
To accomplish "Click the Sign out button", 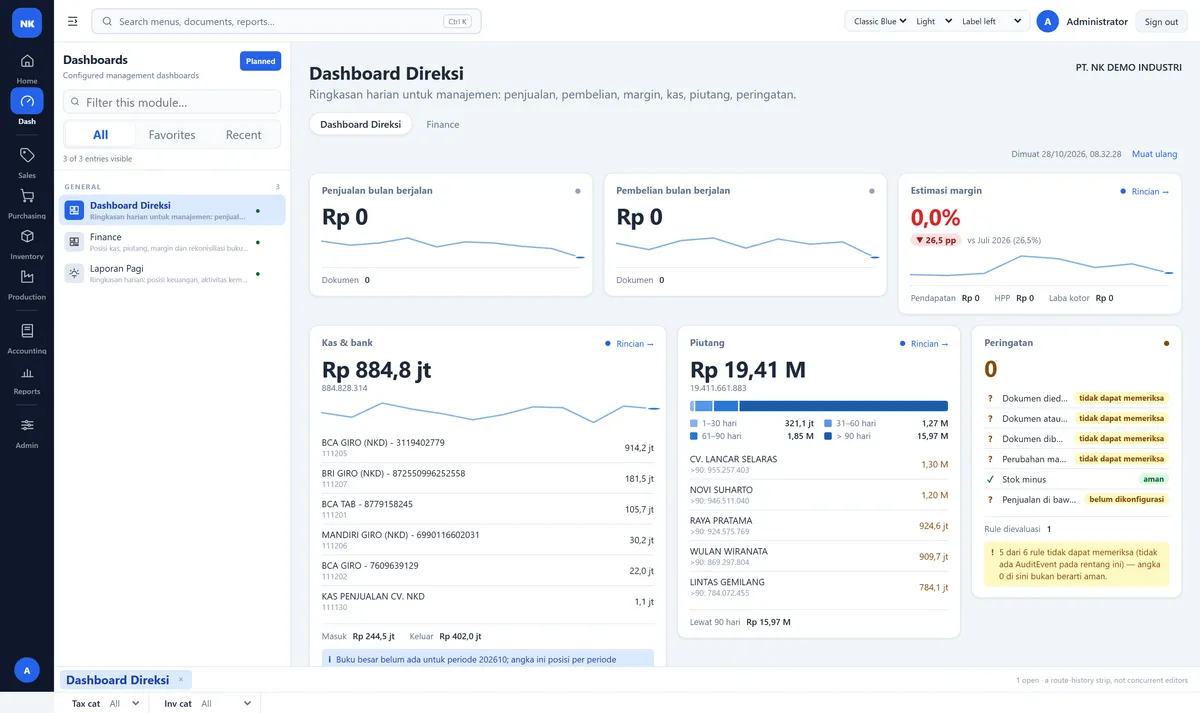I will tap(1161, 21).
